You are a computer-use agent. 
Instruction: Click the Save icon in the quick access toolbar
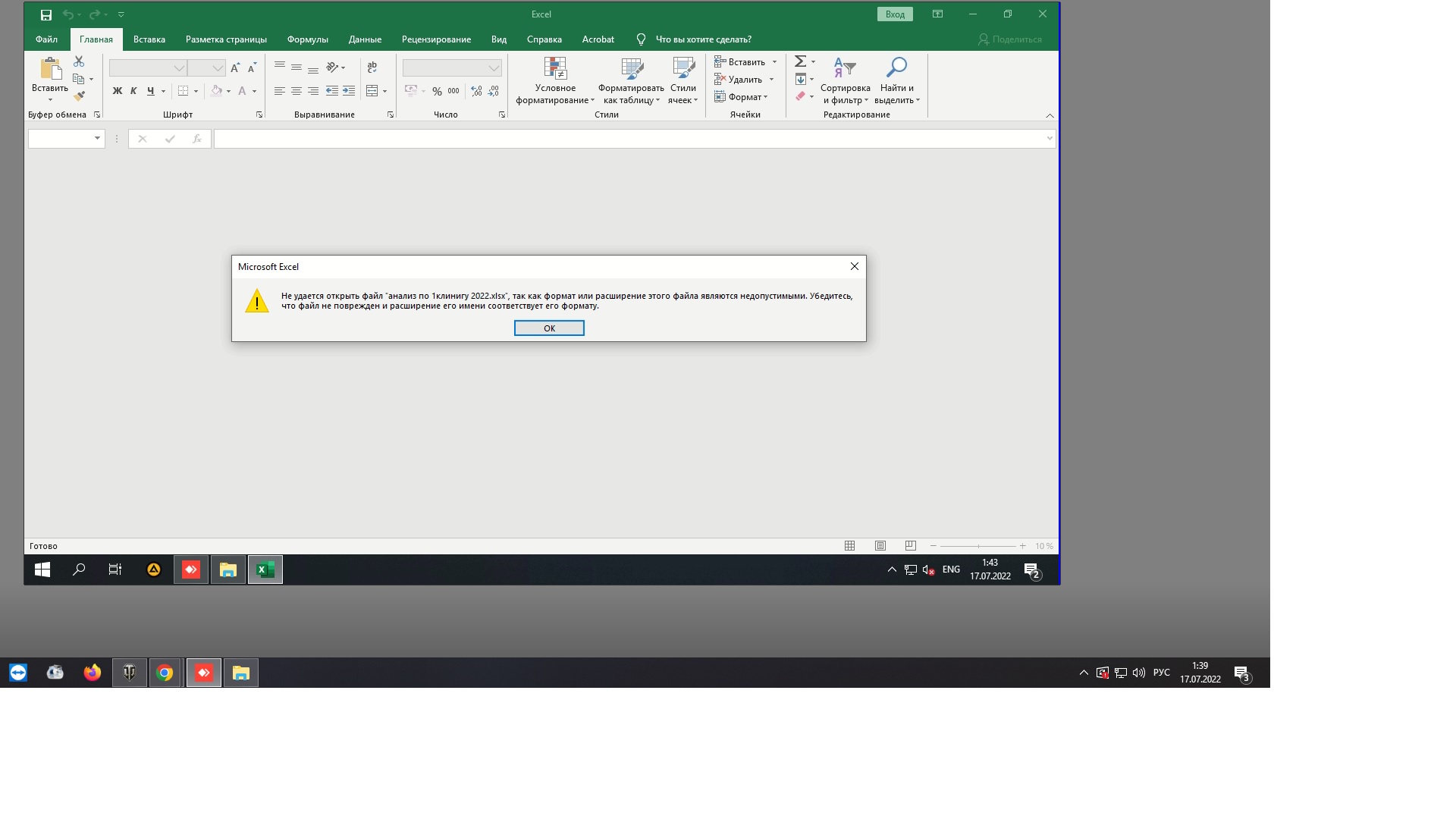46,14
